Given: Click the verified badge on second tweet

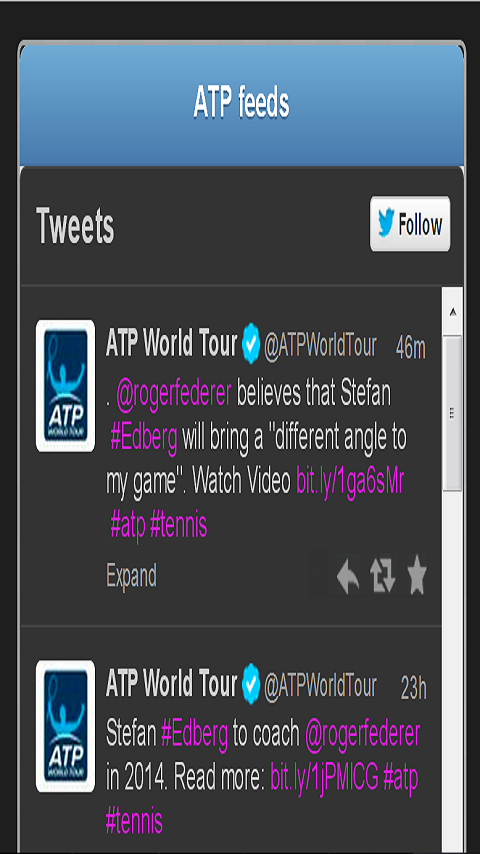Looking at the screenshot, I should 251,684.
